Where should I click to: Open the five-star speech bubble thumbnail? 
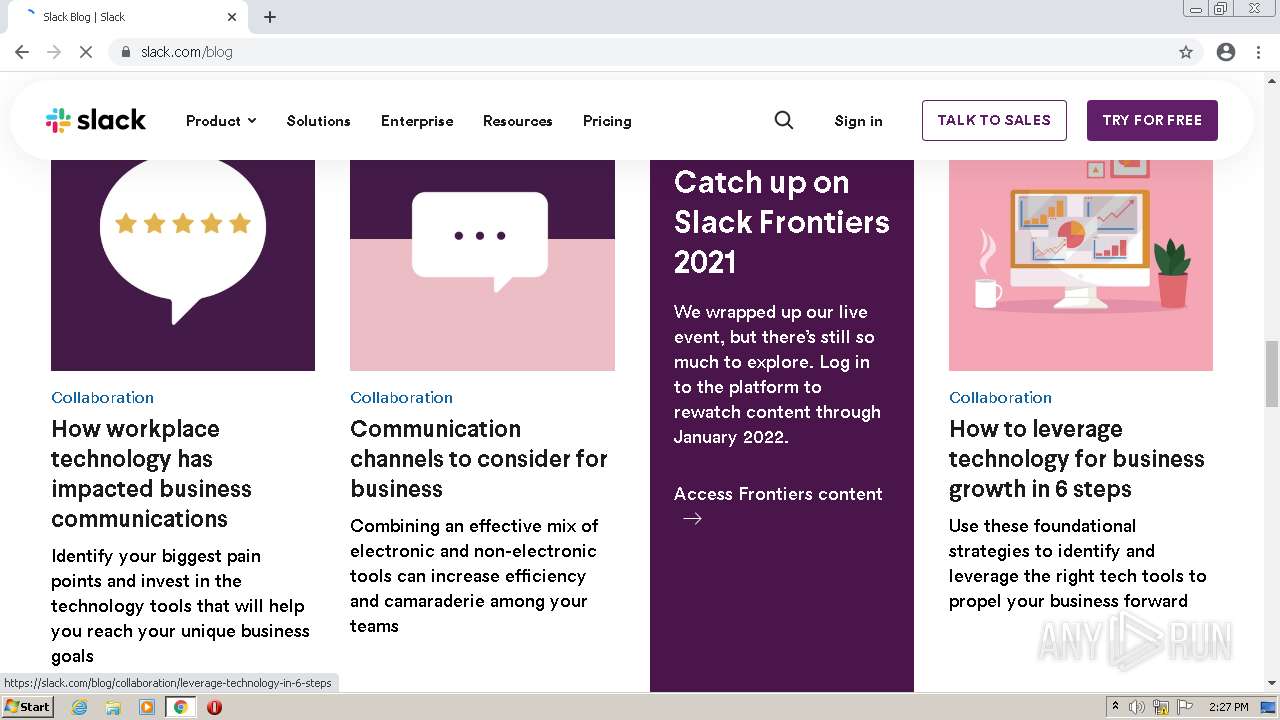tap(183, 265)
